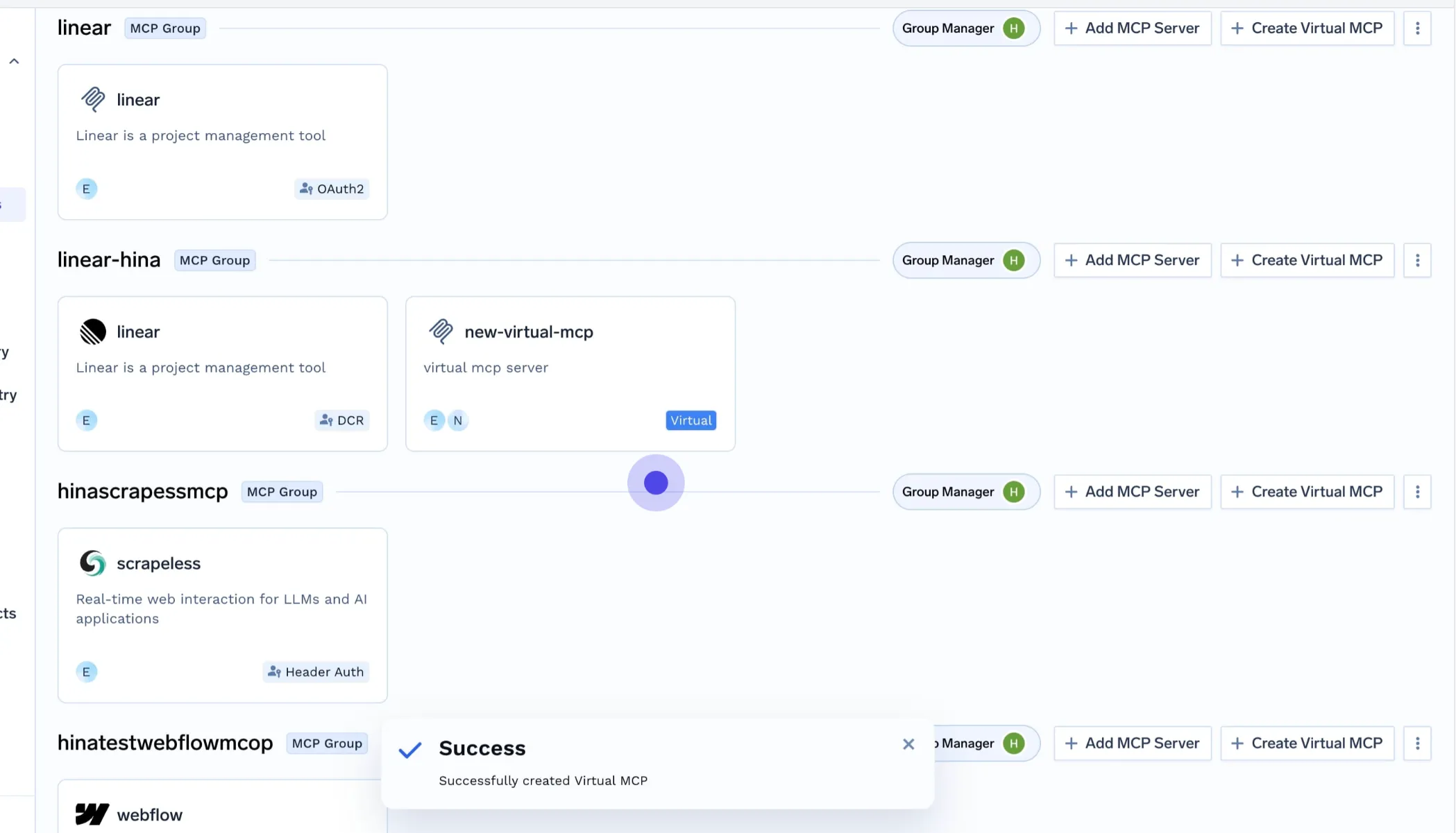
Task: Open the three-dot menu for hinascrapessmcp group
Action: [x=1417, y=492]
